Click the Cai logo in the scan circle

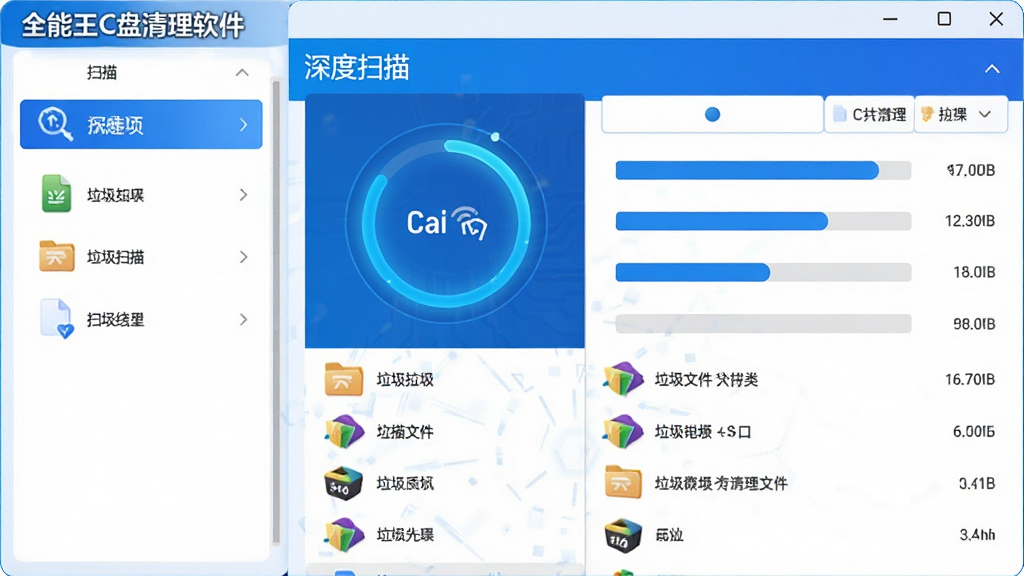pos(447,223)
